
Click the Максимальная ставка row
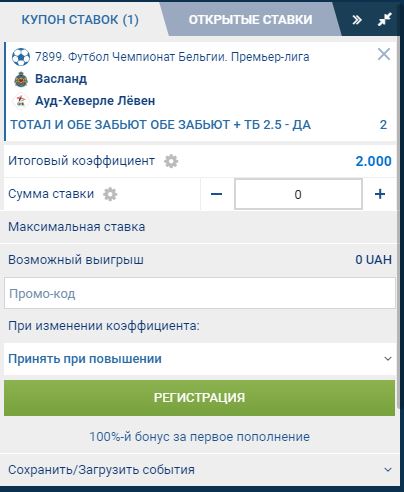point(200,227)
